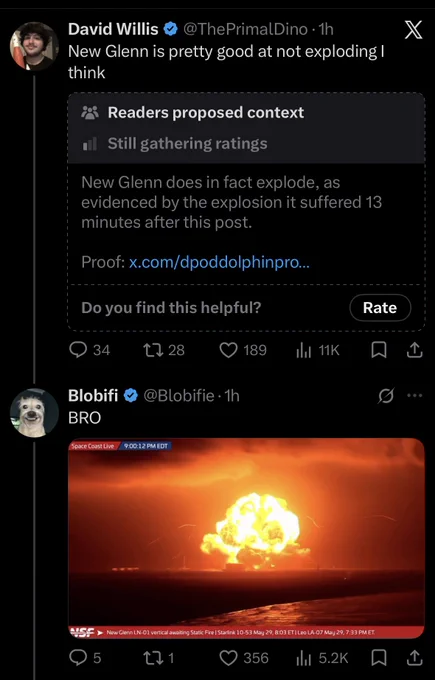Share Blobifi's BRO reply

click(414, 658)
